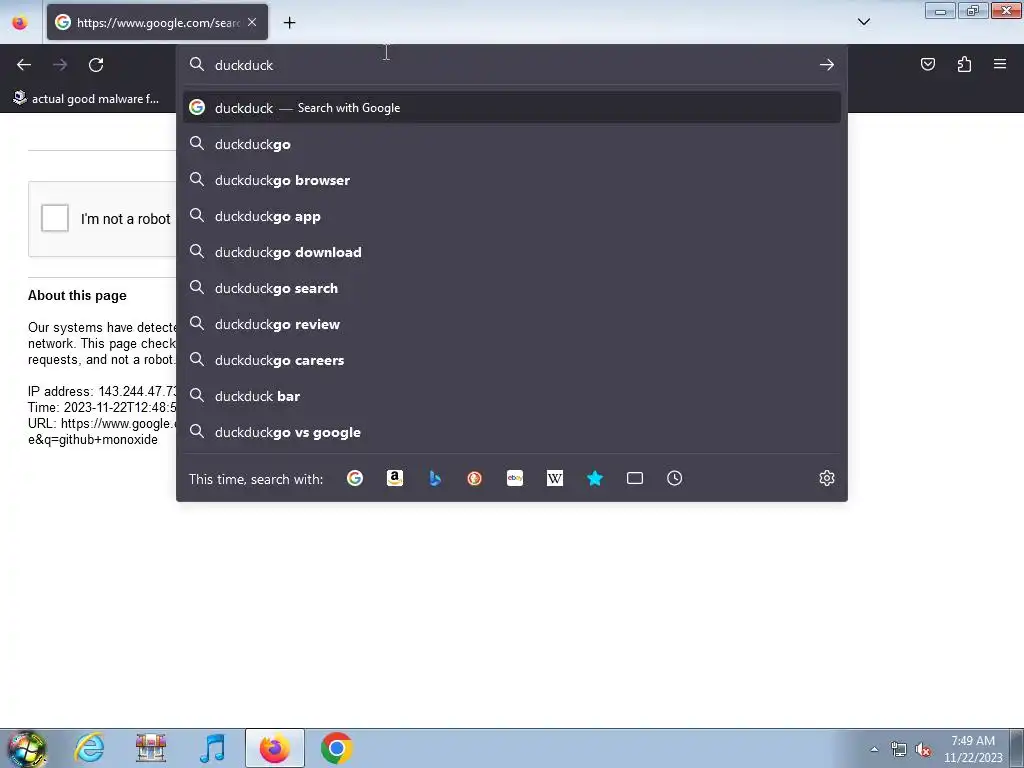Open a new tab

289,23
